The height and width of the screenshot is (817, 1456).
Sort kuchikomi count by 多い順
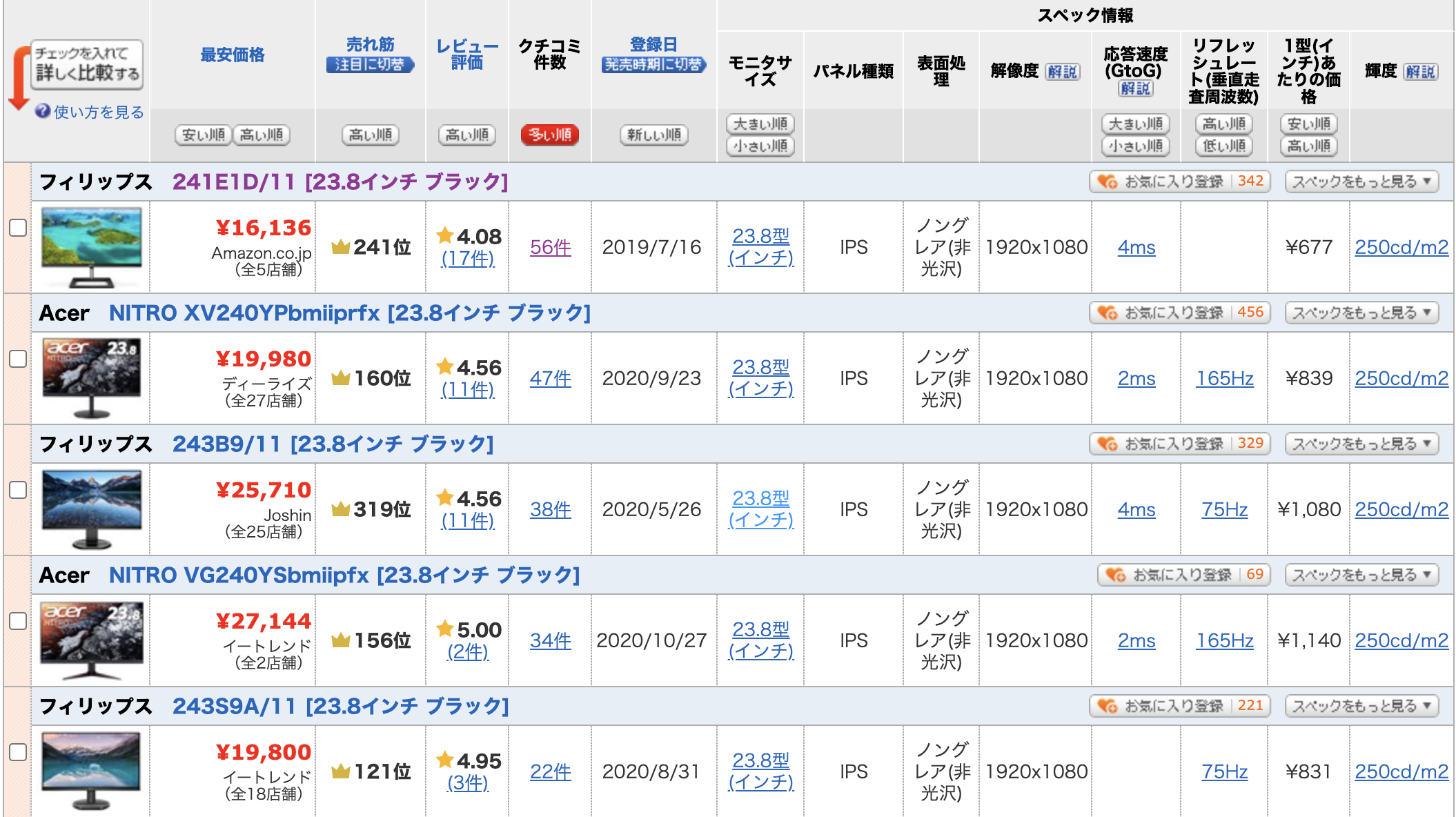(x=550, y=135)
